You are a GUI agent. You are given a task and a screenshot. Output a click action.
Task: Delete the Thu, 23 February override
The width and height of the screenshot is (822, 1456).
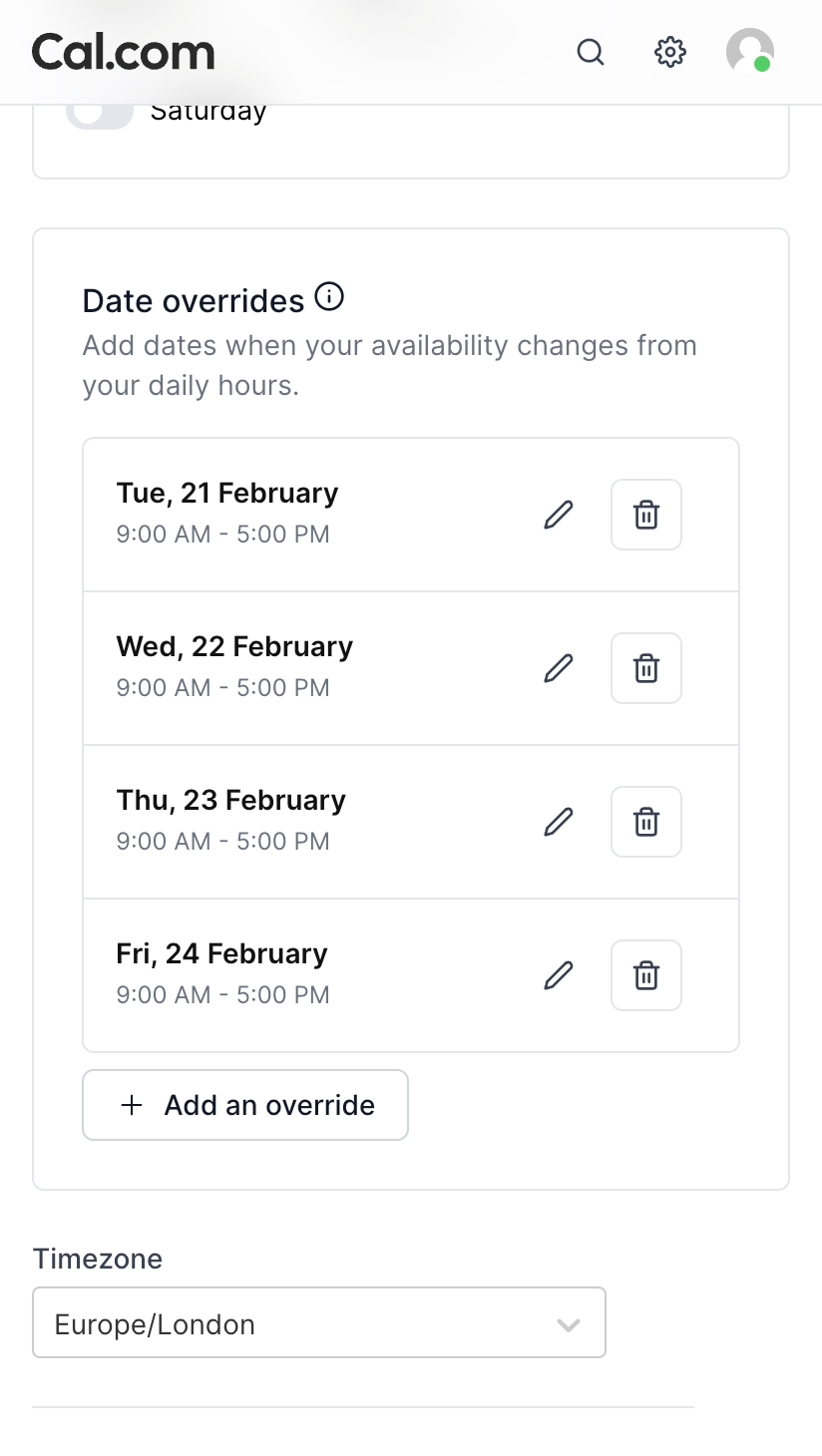[x=646, y=822]
